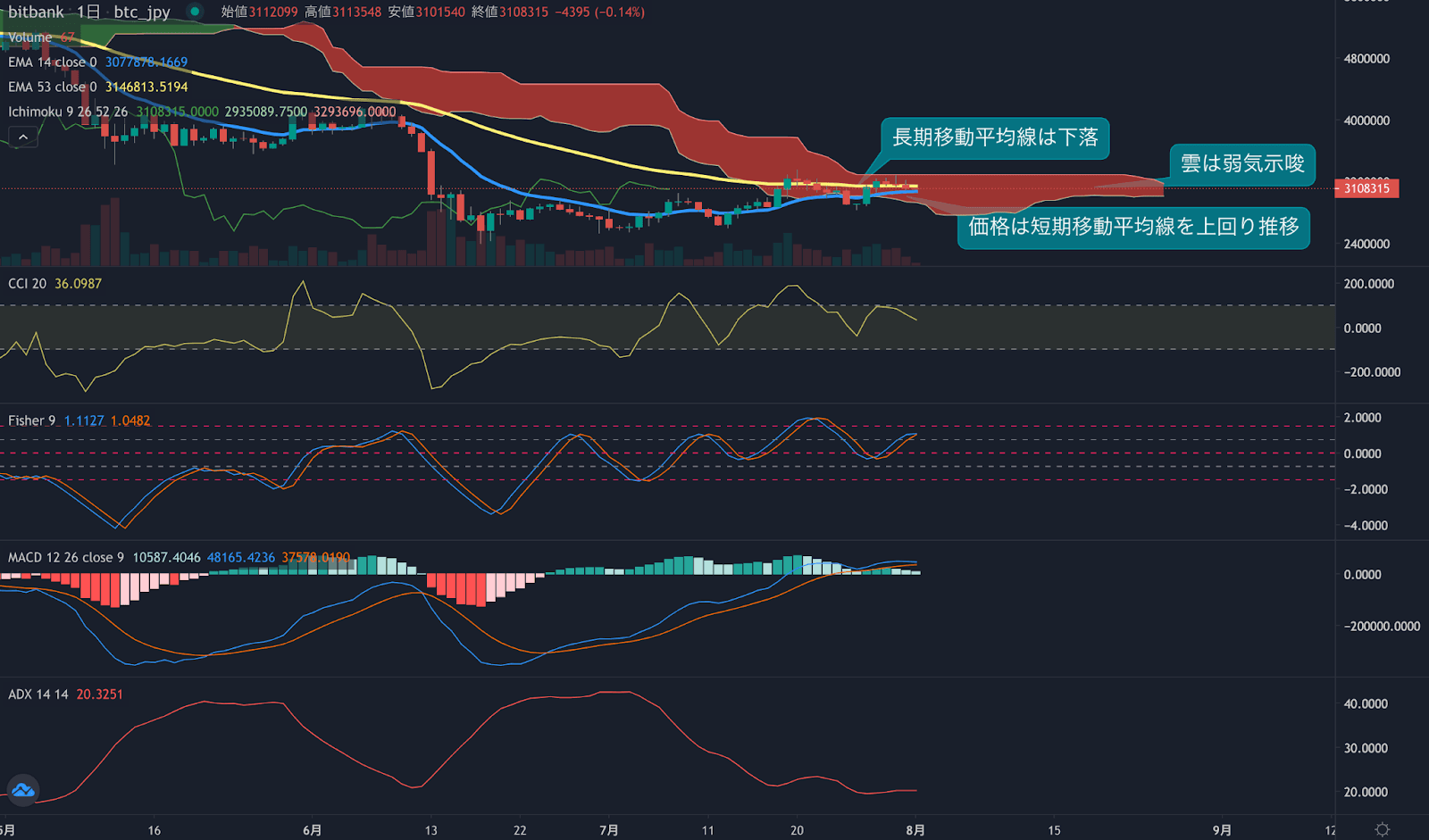Collapse the indicator legend with the chevron arrow

tap(23, 137)
